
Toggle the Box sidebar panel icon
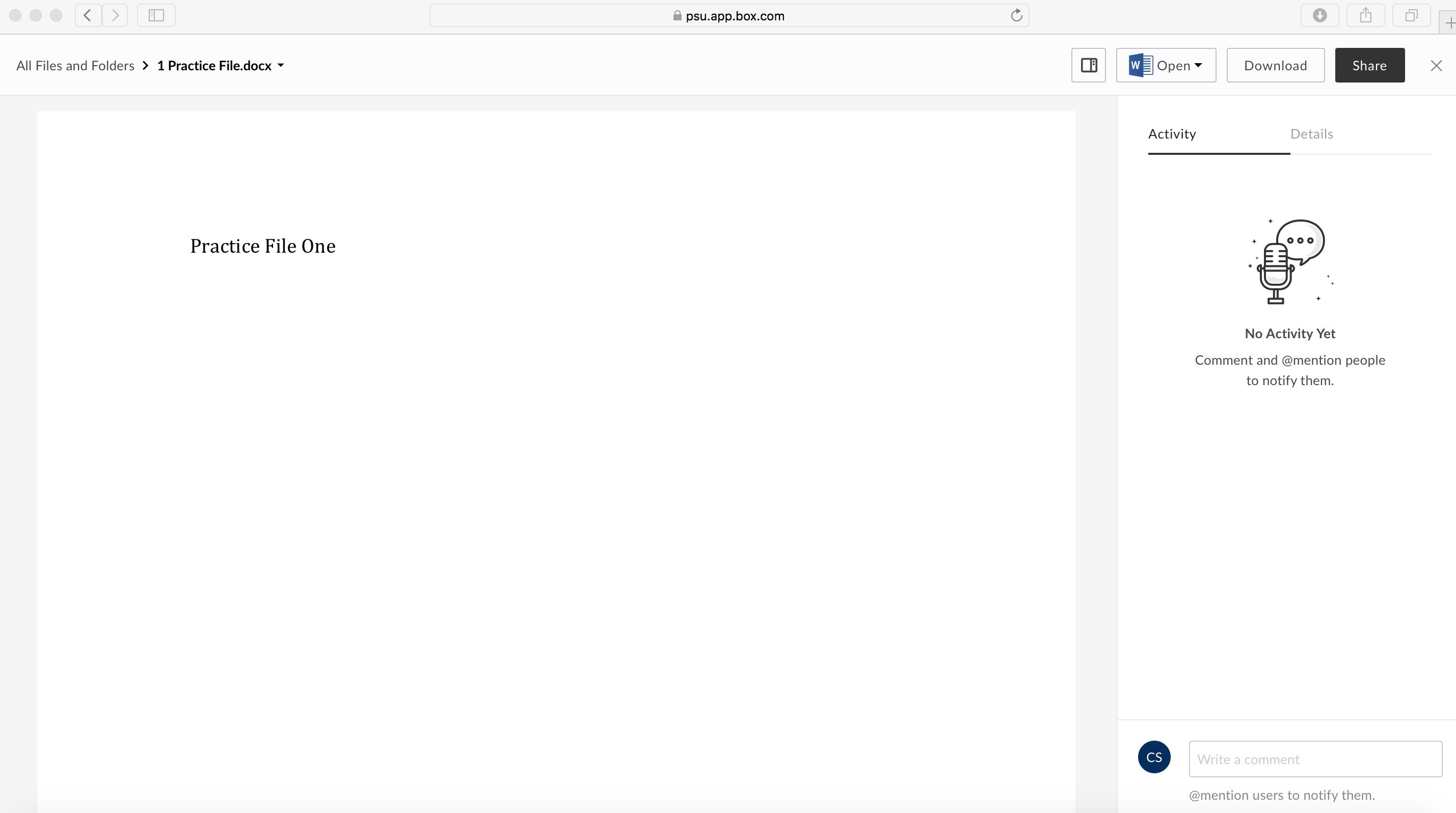point(1089,66)
